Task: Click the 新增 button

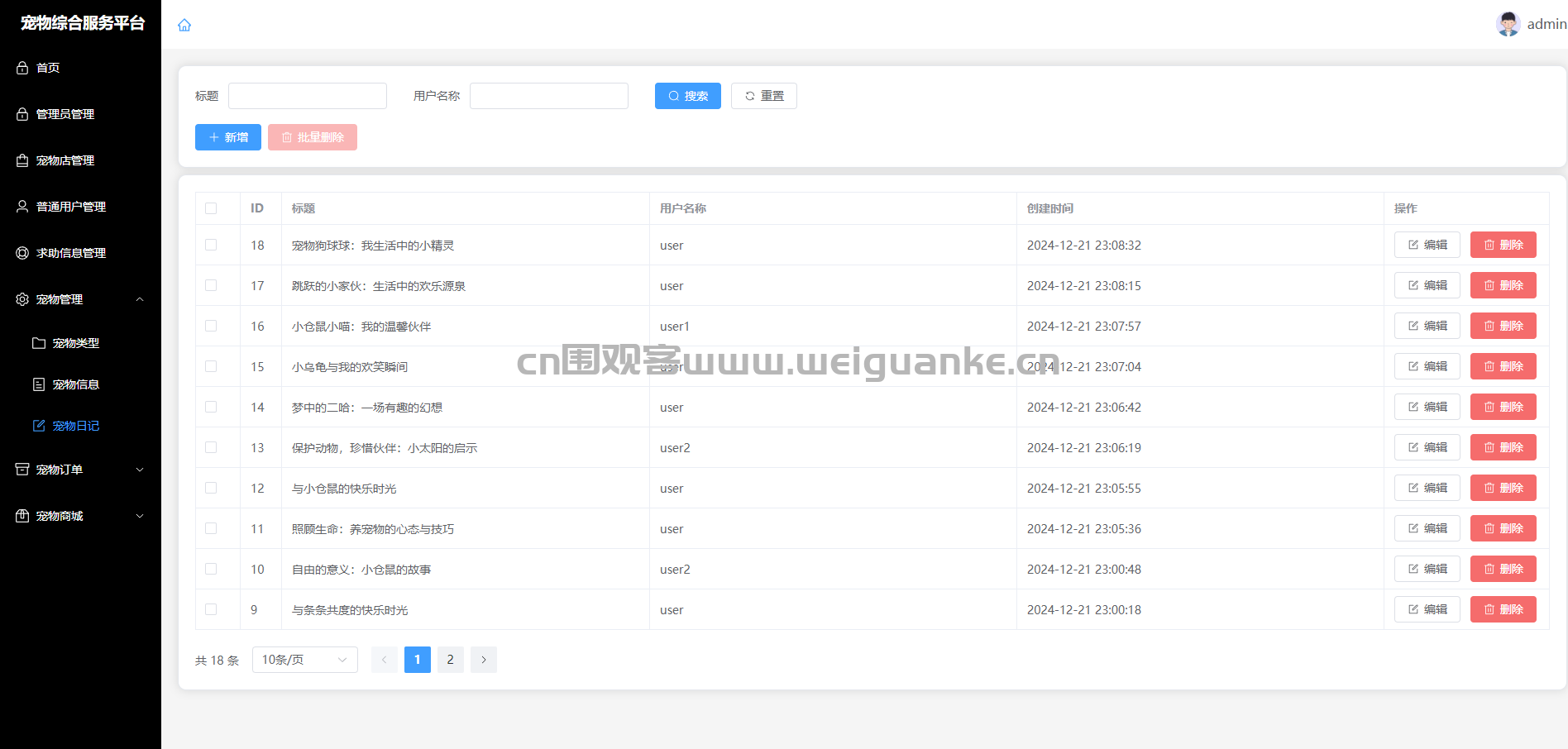Action: pos(228,137)
